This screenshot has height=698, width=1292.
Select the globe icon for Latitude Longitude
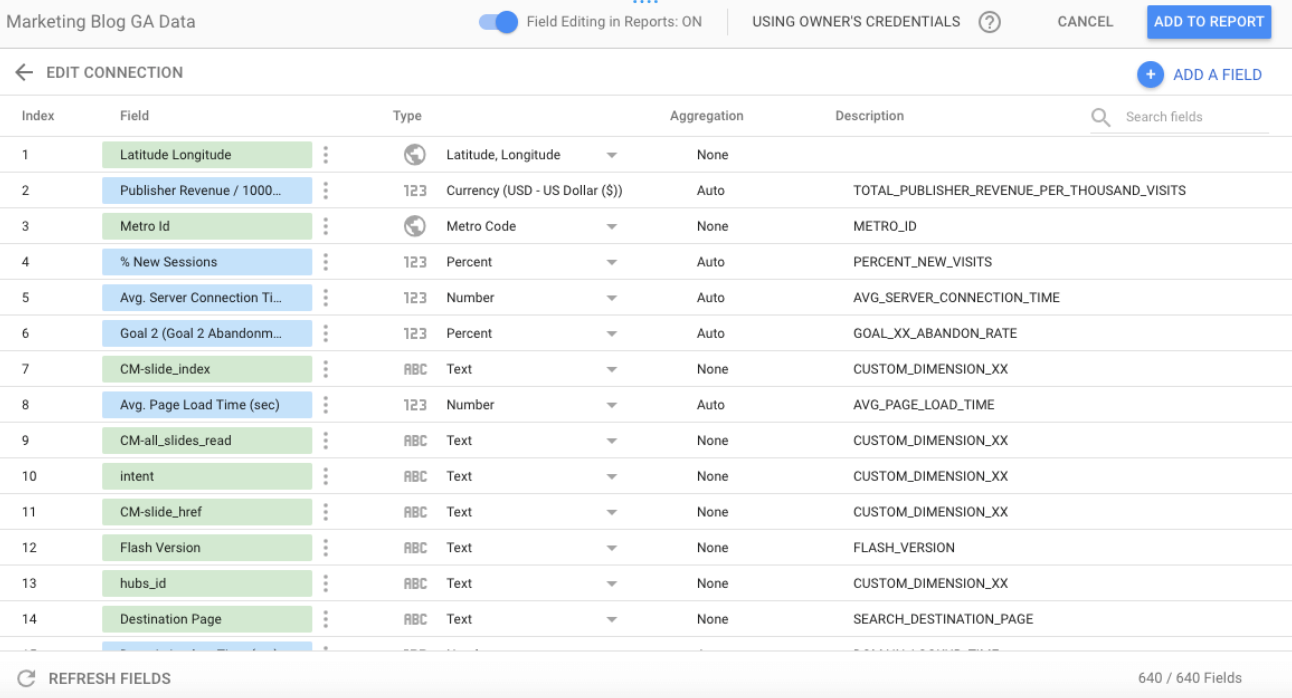pyautogui.click(x=415, y=154)
